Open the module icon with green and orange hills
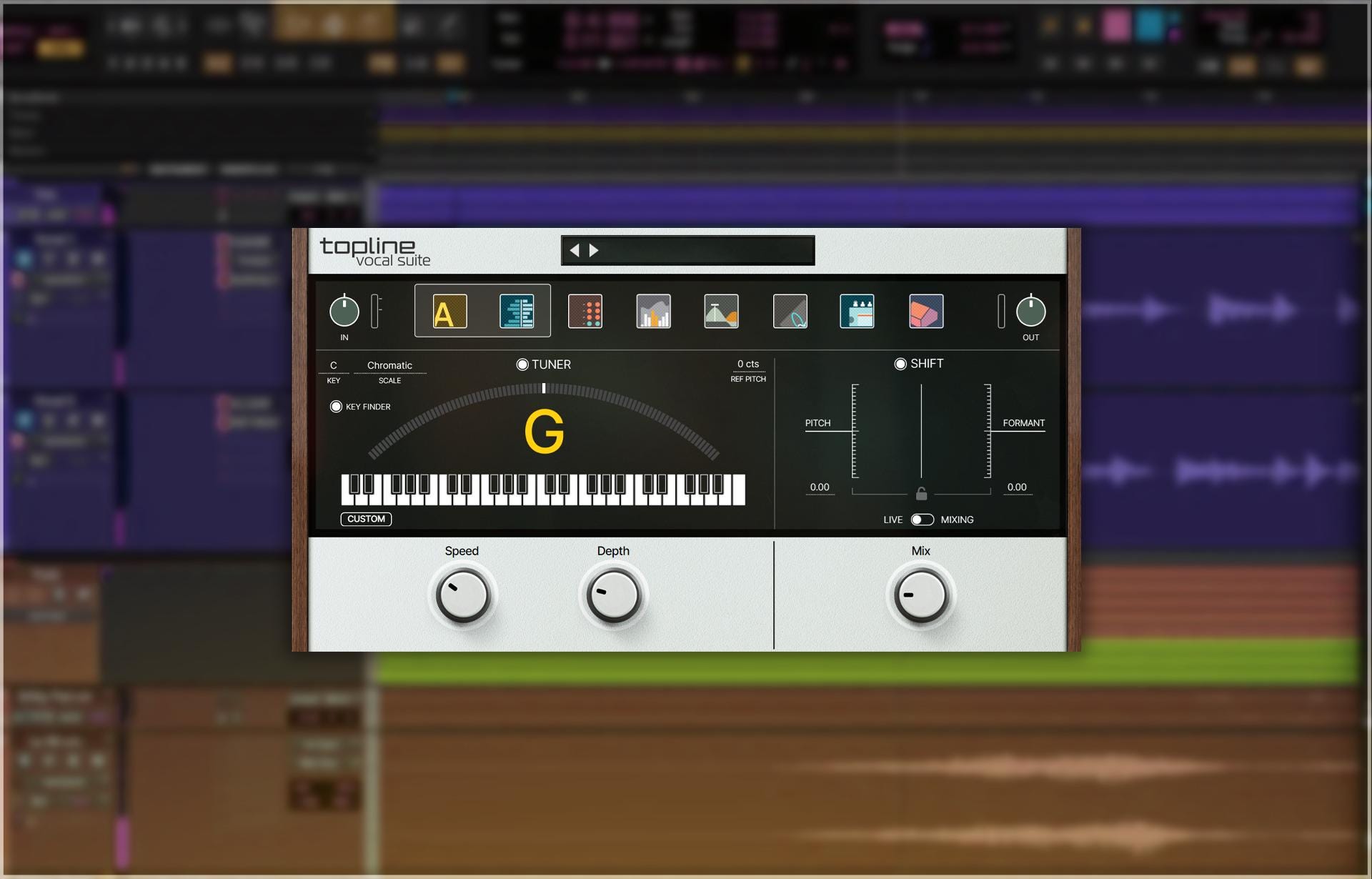Image resolution: width=1372 pixels, height=879 pixels. 721,312
